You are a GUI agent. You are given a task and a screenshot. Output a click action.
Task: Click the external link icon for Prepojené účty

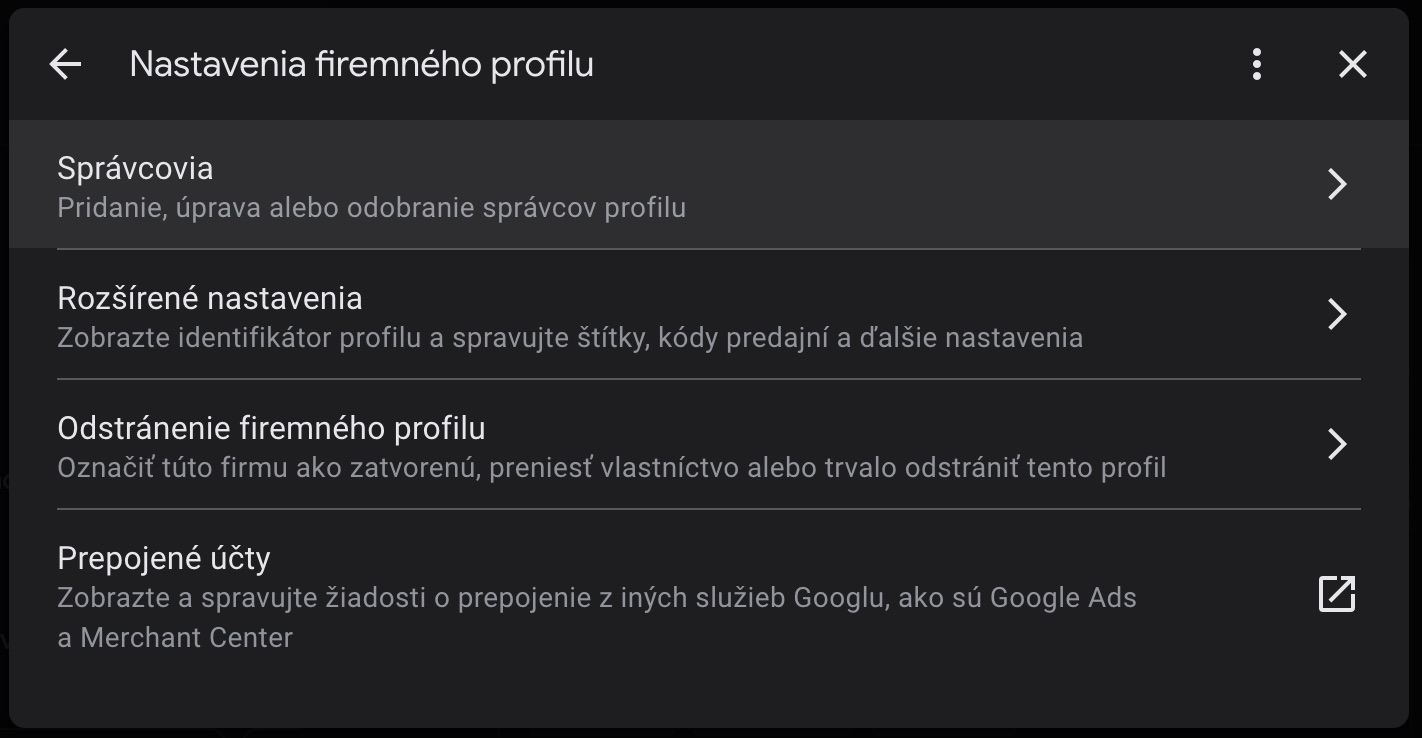tap(1337, 594)
